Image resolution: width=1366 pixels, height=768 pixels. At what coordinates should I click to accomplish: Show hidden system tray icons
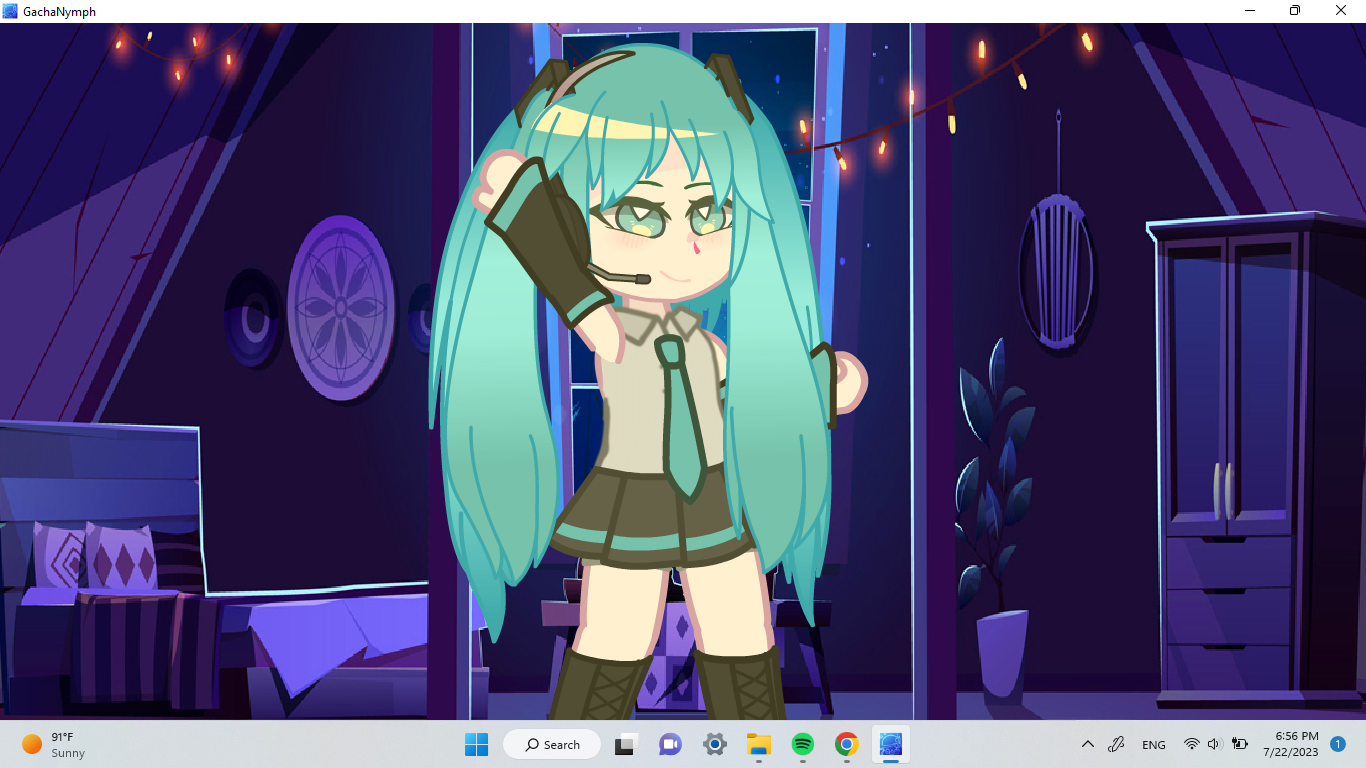(1088, 744)
